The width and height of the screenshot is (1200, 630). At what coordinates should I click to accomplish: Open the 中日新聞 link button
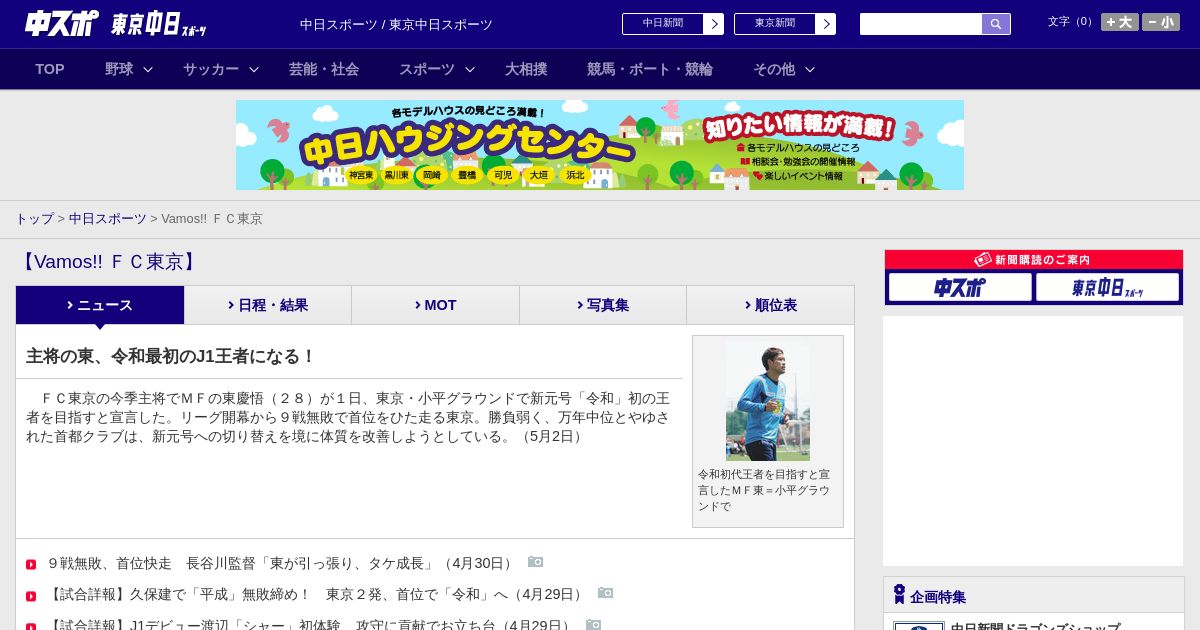pyautogui.click(x=673, y=24)
